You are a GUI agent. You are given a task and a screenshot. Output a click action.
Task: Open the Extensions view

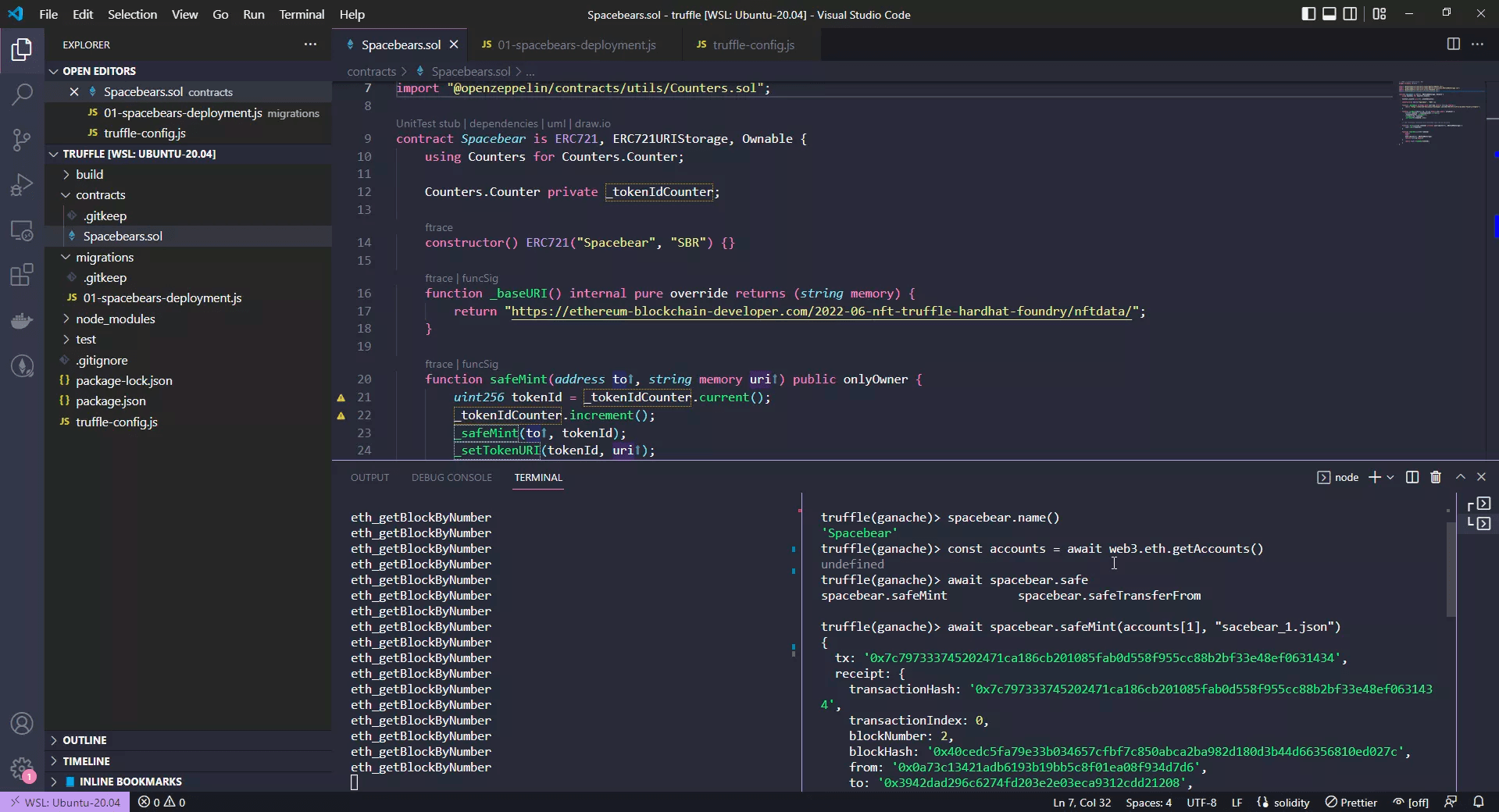(x=22, y=275)
